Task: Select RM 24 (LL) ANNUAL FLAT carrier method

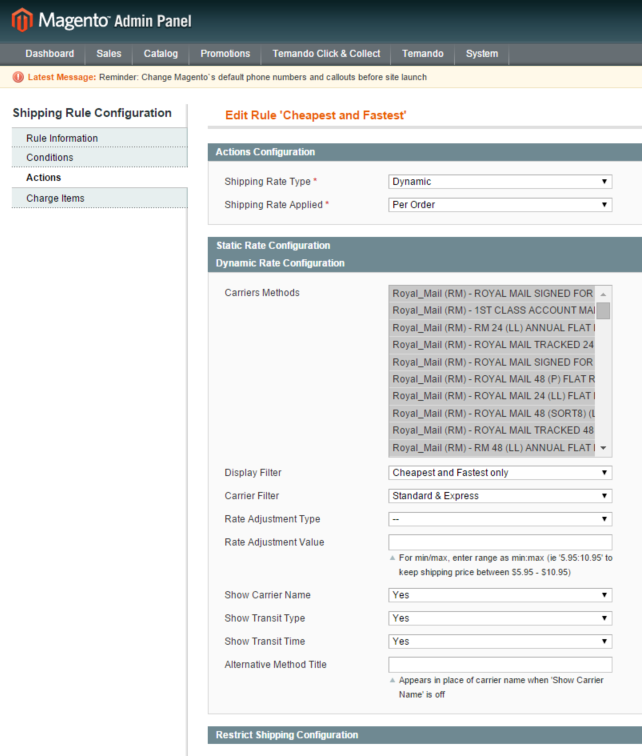Action: tap(492, 328)
